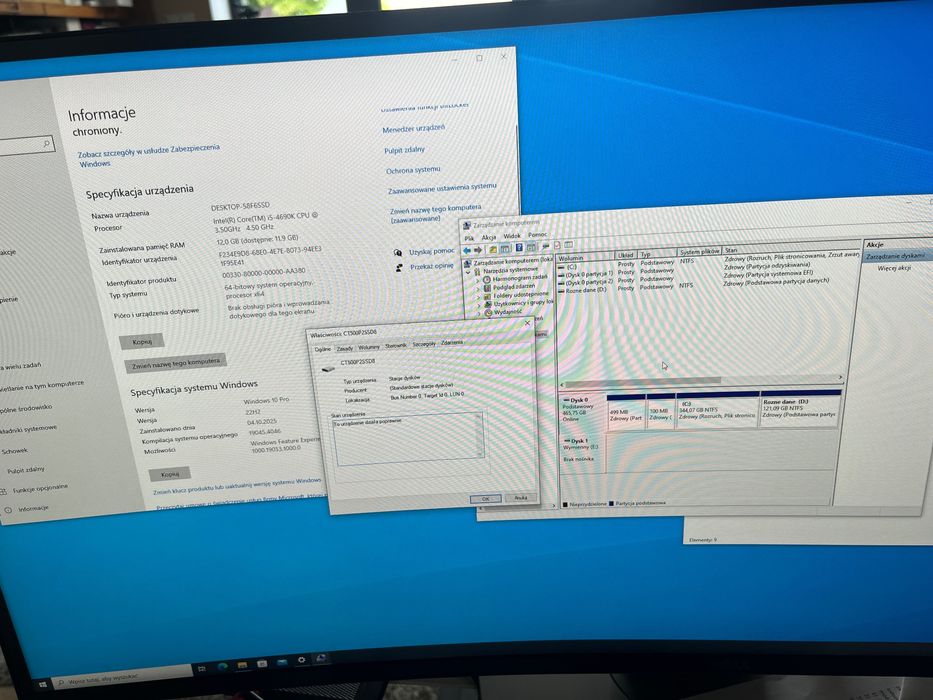Click the Przekaż opinię feedback icon
Viewport: 933px width, 700px height.
399,268
